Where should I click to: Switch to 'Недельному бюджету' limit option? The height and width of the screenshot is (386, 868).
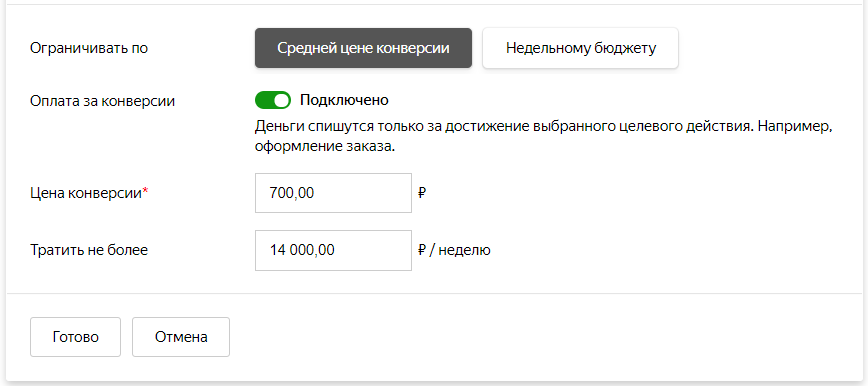pos(580,48)
